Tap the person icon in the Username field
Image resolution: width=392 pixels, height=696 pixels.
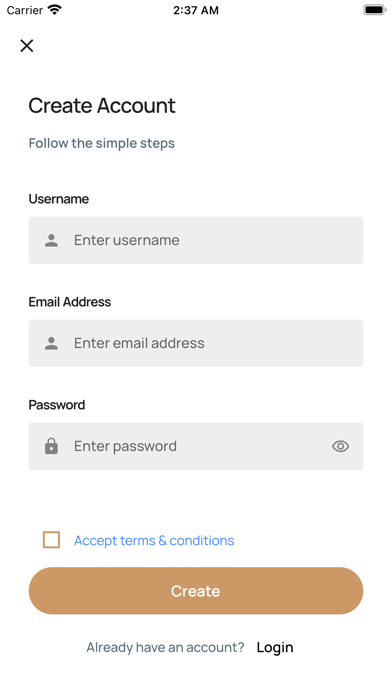click(x=51, y=240)
